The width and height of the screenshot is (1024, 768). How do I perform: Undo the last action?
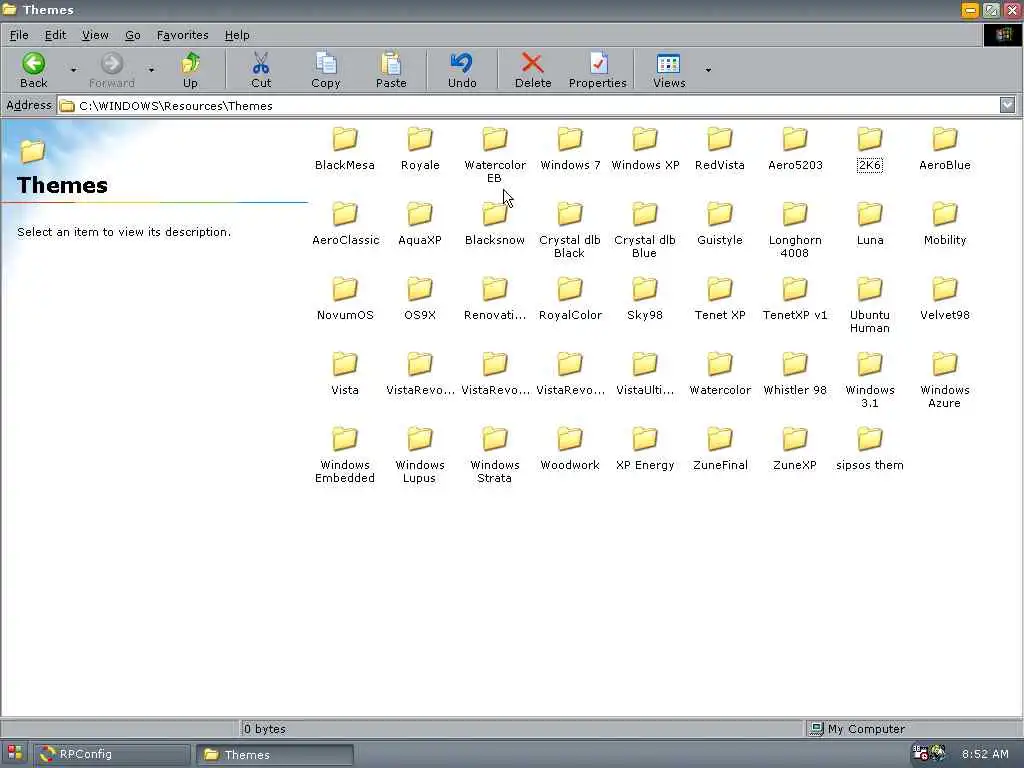pyautogui.click(x=462, y=70)
